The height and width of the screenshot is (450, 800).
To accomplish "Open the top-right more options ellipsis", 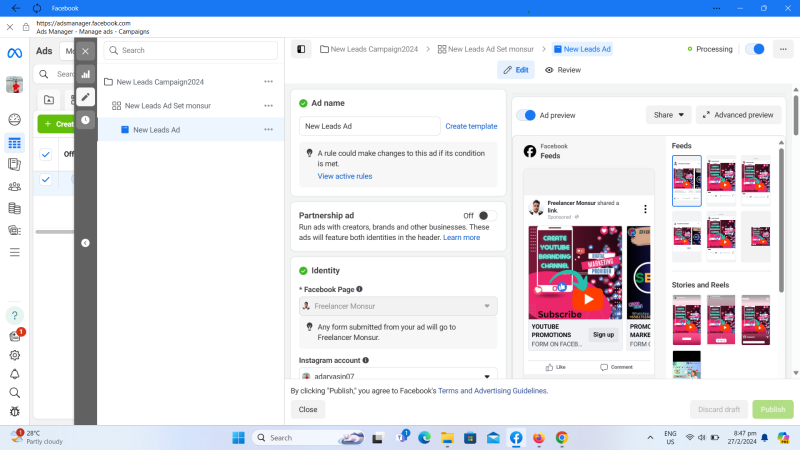I will [783, 49].
